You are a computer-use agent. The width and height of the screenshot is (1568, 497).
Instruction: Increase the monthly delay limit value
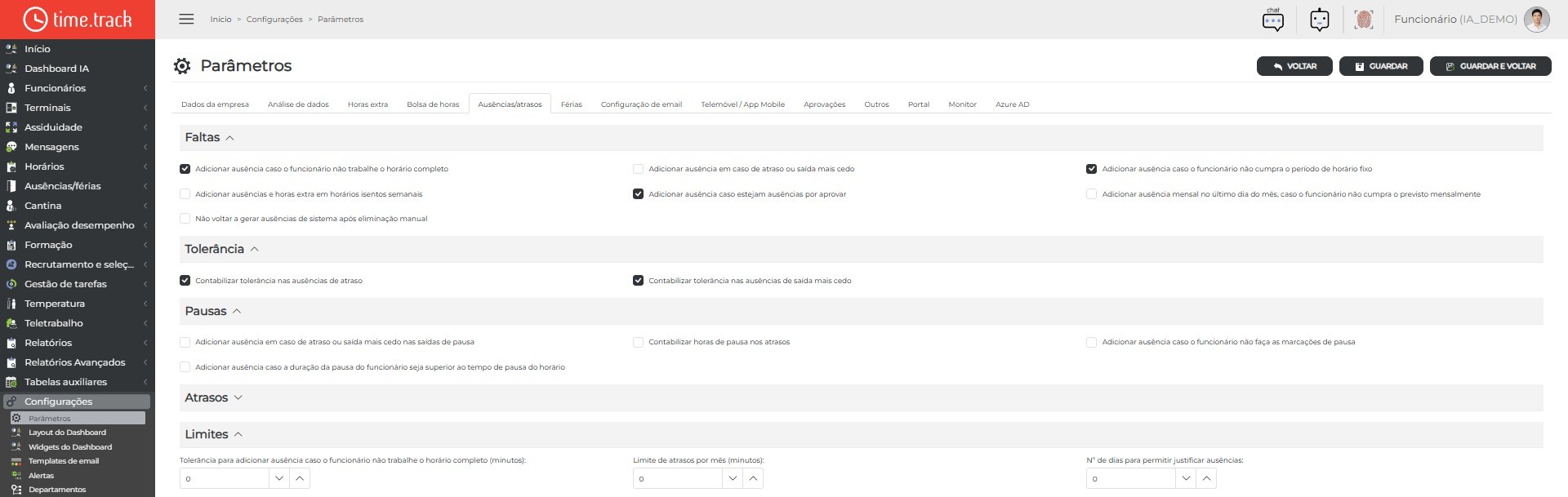[x=753, y=478]
